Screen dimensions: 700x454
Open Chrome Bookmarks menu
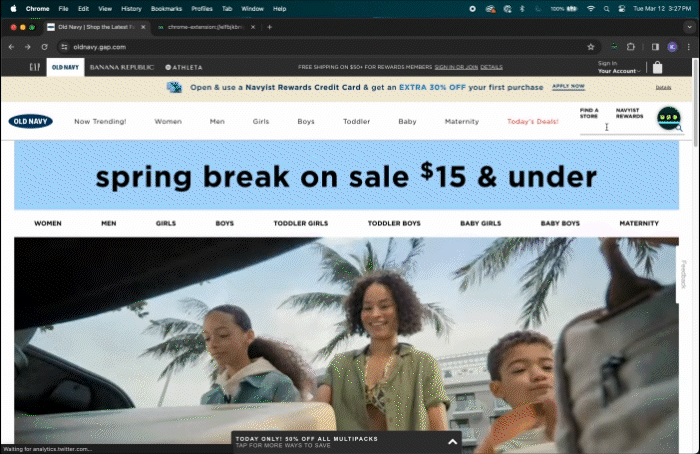tap(166, 8)
